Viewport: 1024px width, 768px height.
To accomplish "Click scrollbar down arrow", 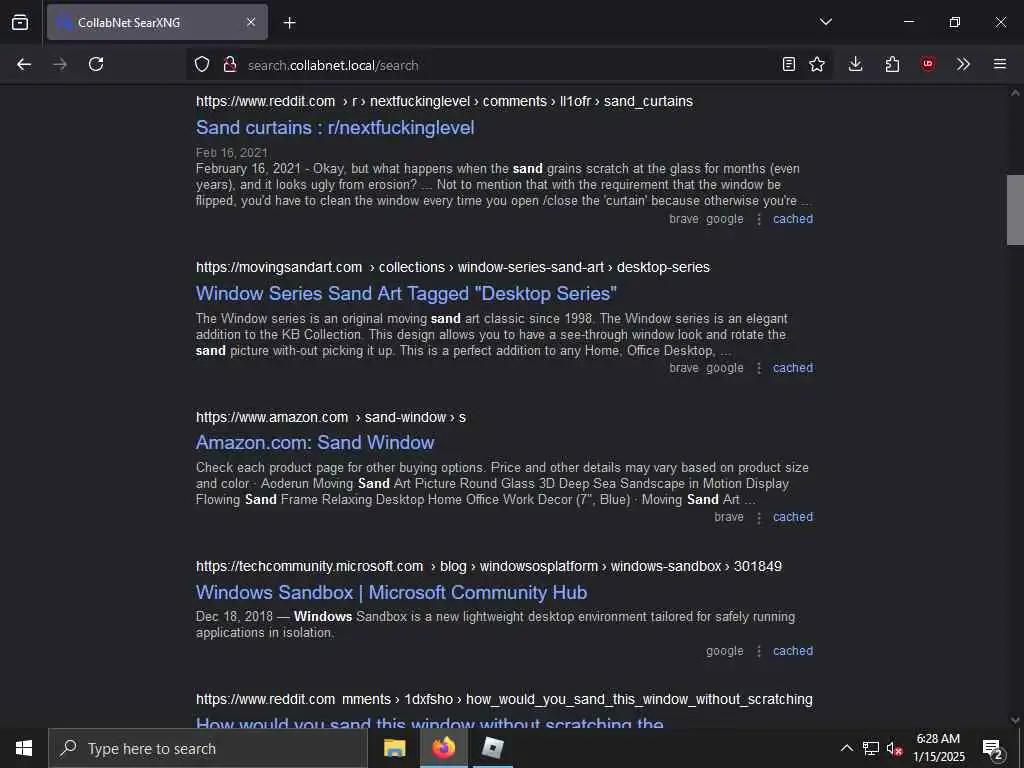I will [x=1015, y=720].
